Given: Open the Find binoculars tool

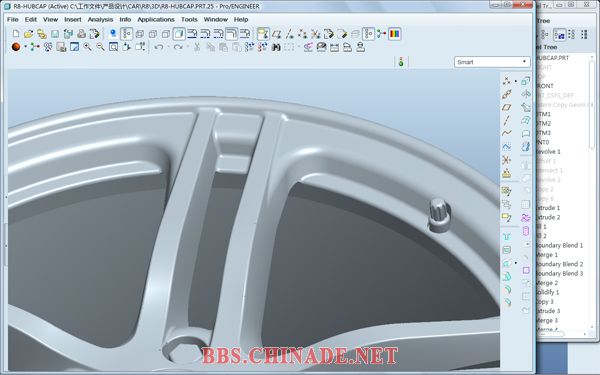Looking at the screenshot, I should 276,47.
